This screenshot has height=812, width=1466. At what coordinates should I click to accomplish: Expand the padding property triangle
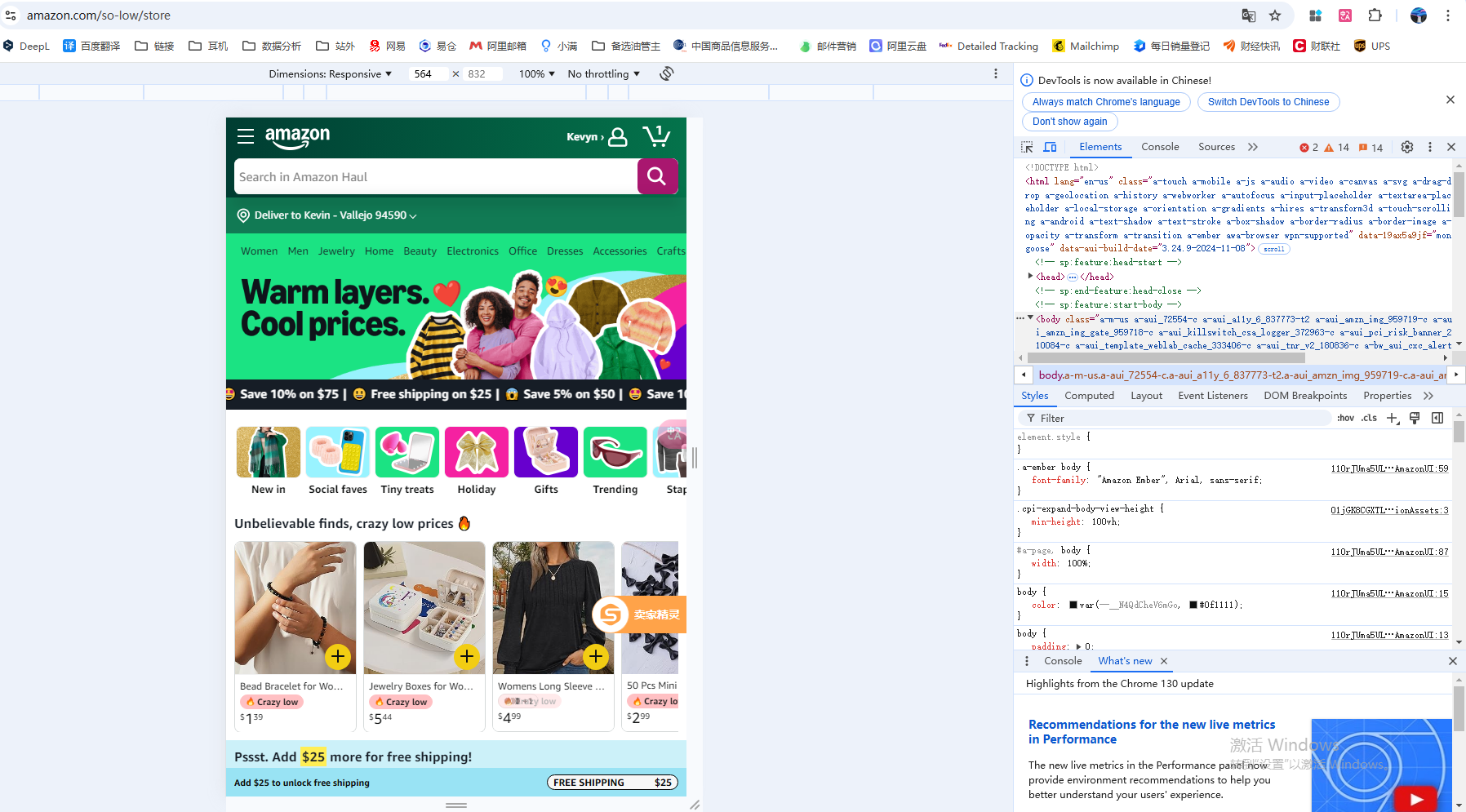[1078, 646]
